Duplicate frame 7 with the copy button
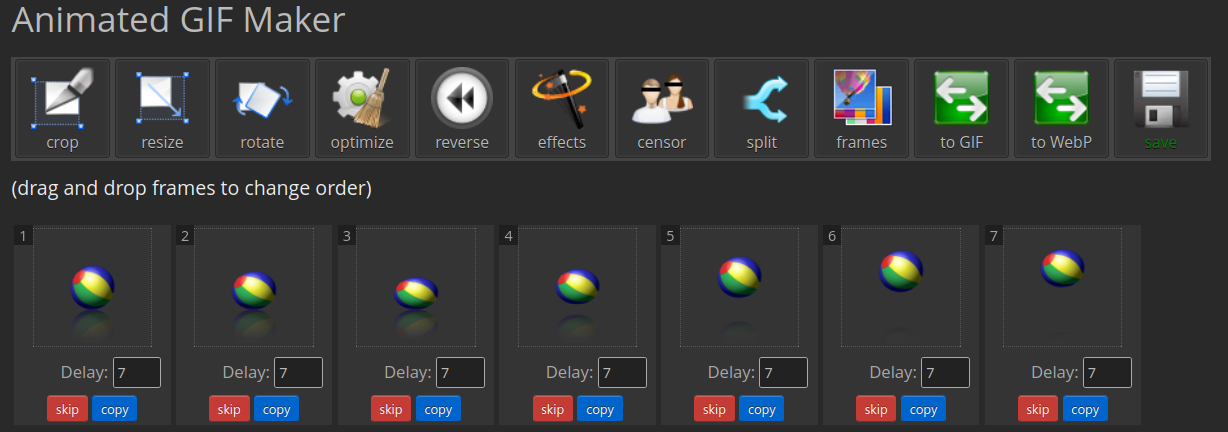The image size is (1228, 432). (x=1085, y=409)
